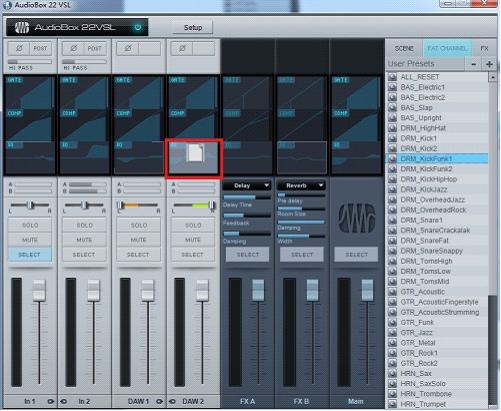Solo the DAW 1 channel
Screen dimensions: 501x411
[x=138, y=225]
